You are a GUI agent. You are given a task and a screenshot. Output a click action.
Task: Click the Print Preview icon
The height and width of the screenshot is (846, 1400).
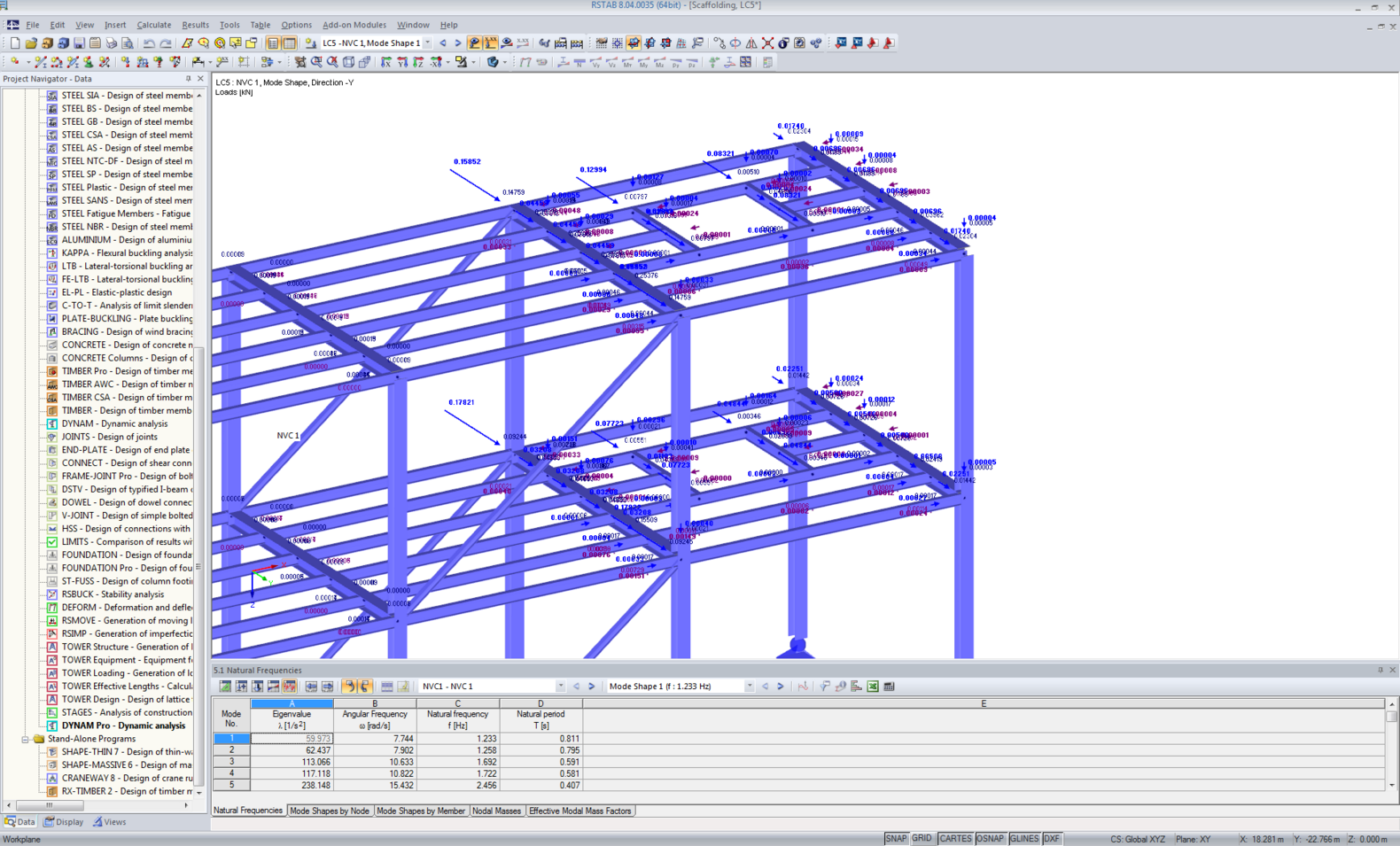coord(127,43)
